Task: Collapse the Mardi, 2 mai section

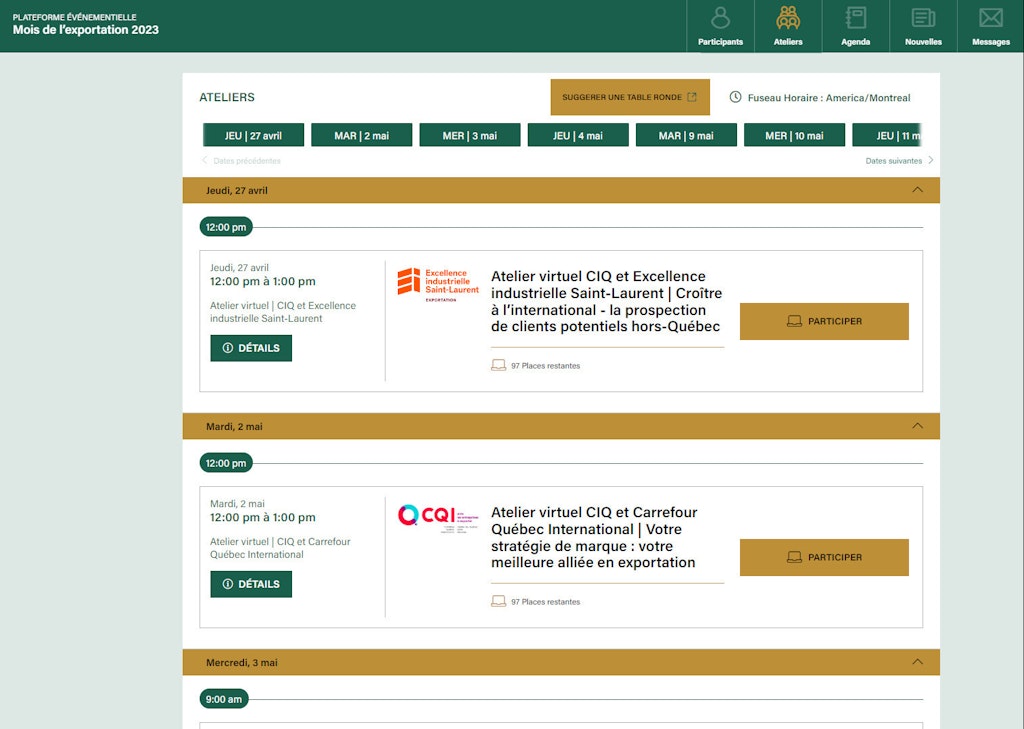Action: pos(917,426)
